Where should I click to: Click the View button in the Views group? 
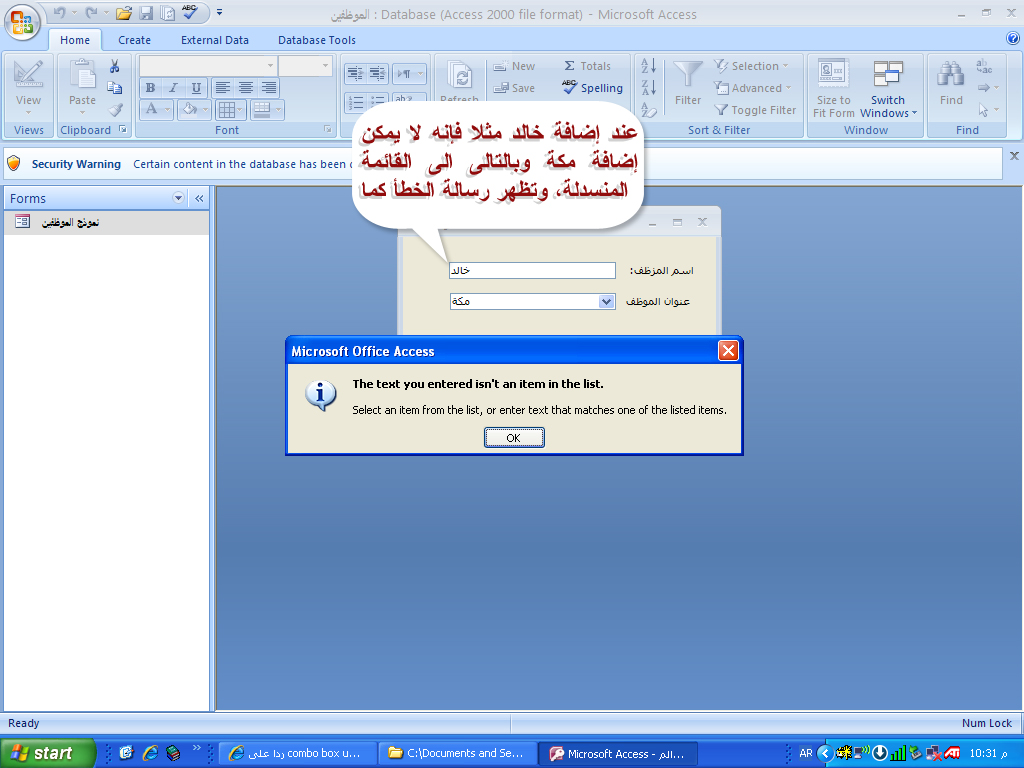pos(28,87)
